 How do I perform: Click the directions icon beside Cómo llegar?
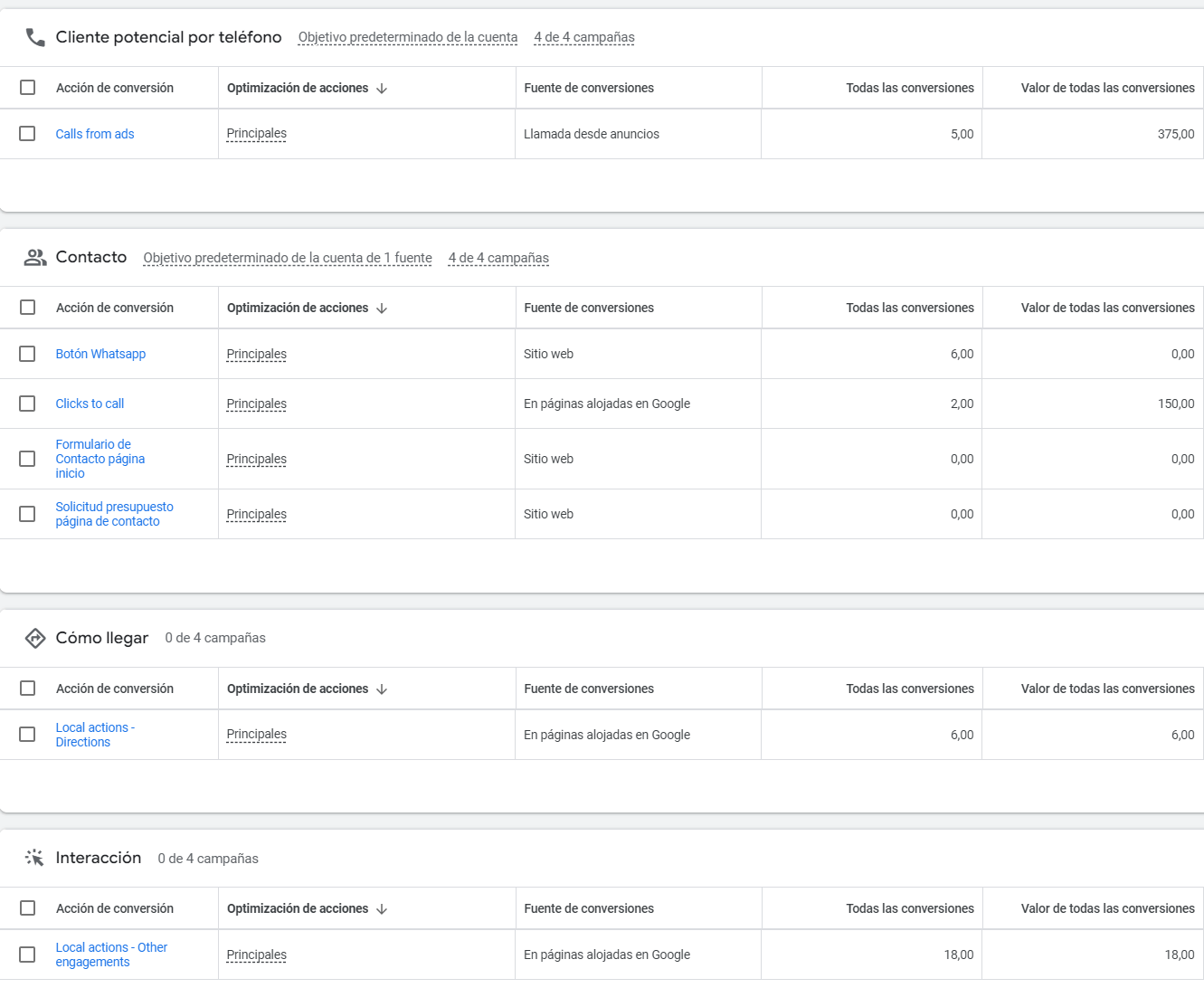35,638
